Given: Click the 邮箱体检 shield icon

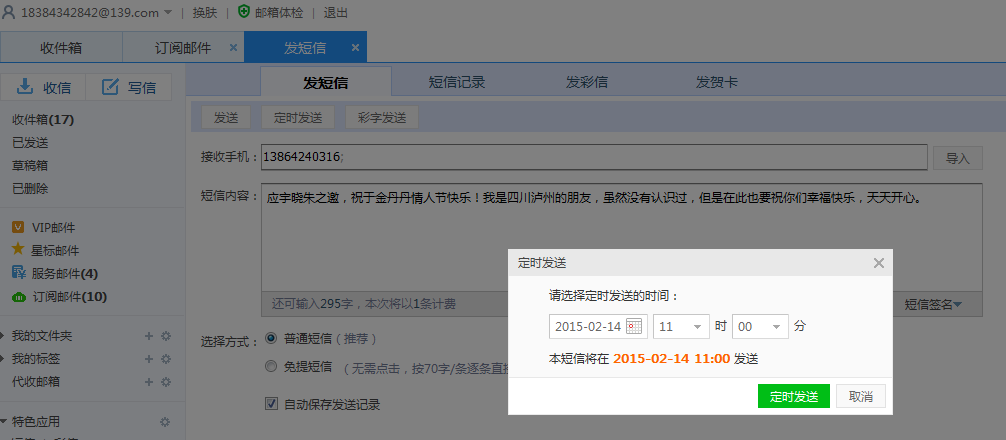Looking at the screenshot, I should [x=244, y=12].
